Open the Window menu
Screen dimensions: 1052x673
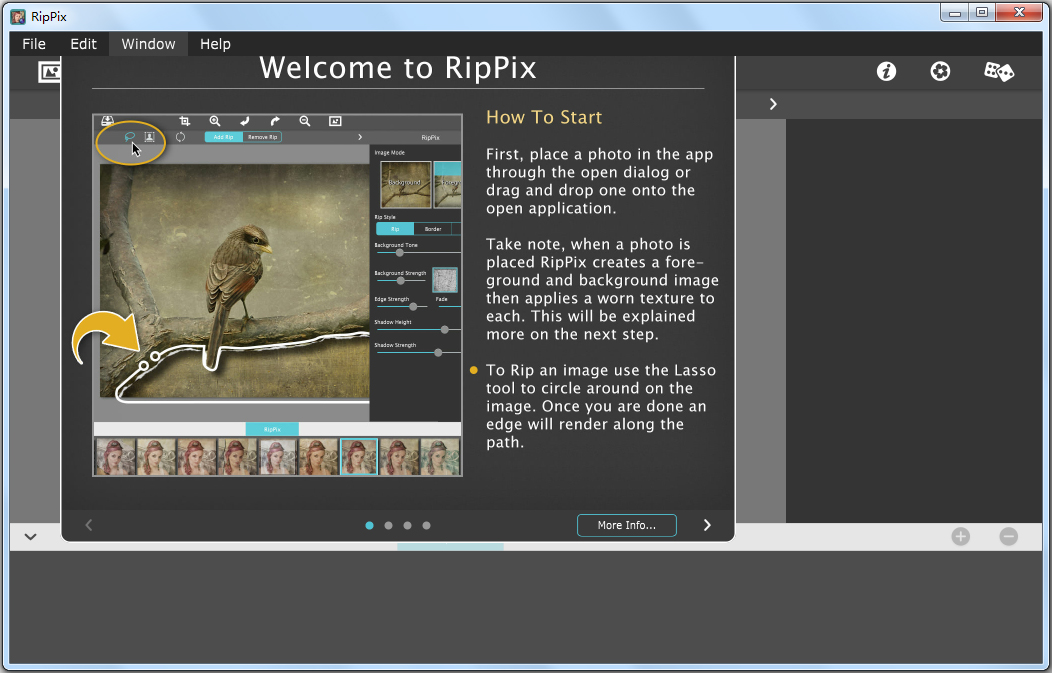coord(148,43)
